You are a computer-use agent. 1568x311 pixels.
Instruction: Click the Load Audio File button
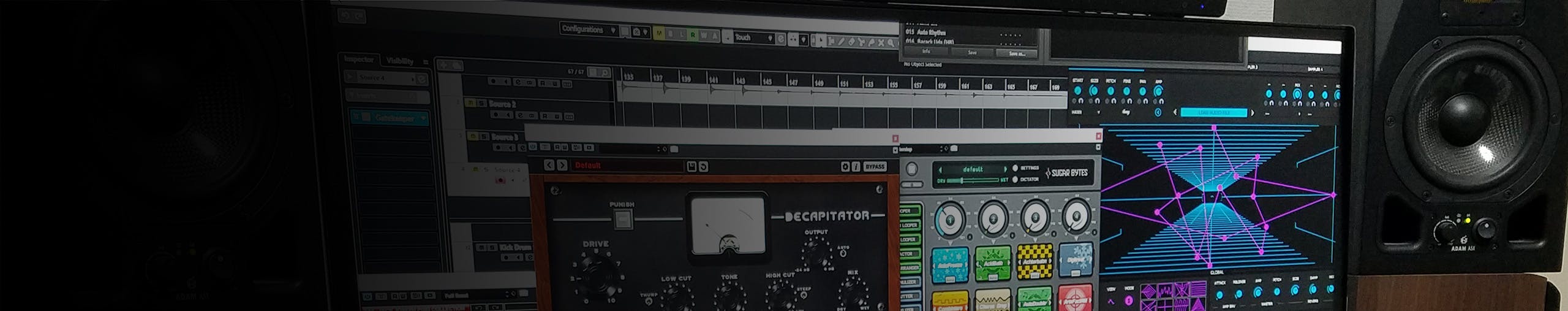tap(1213, 113)
